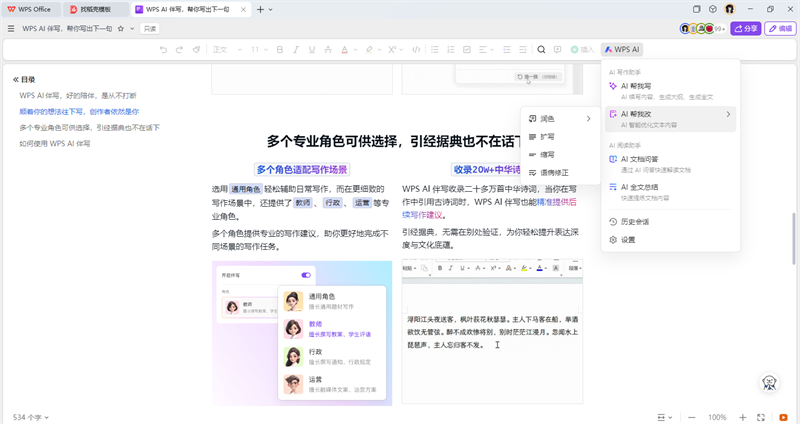The image size is (800, 424).
Task: Apply superscript X² formatting
Action: pyautogui.click(x=392, y=49)
